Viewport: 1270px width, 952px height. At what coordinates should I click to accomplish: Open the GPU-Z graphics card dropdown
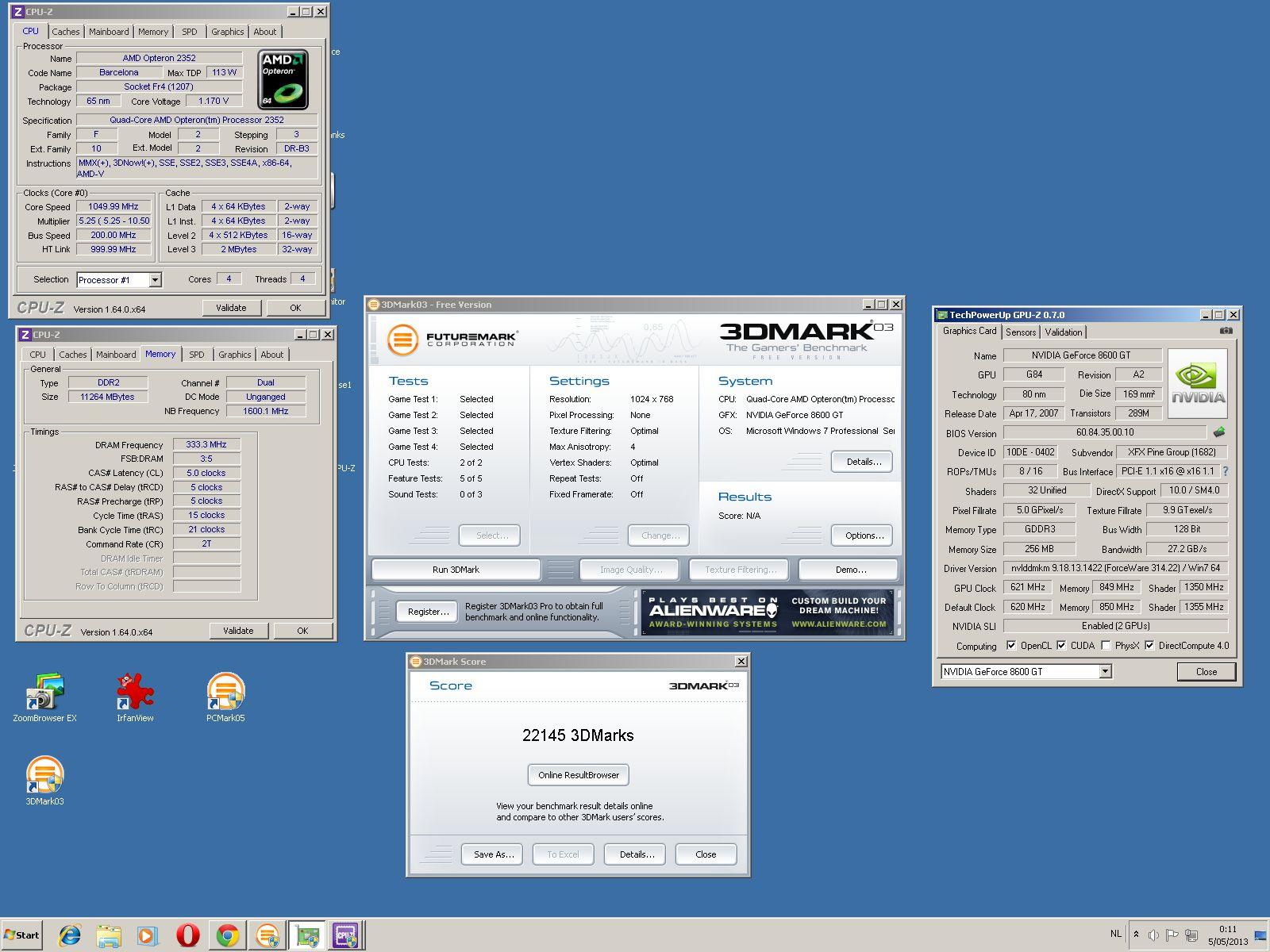click(x=1104, y=672)
